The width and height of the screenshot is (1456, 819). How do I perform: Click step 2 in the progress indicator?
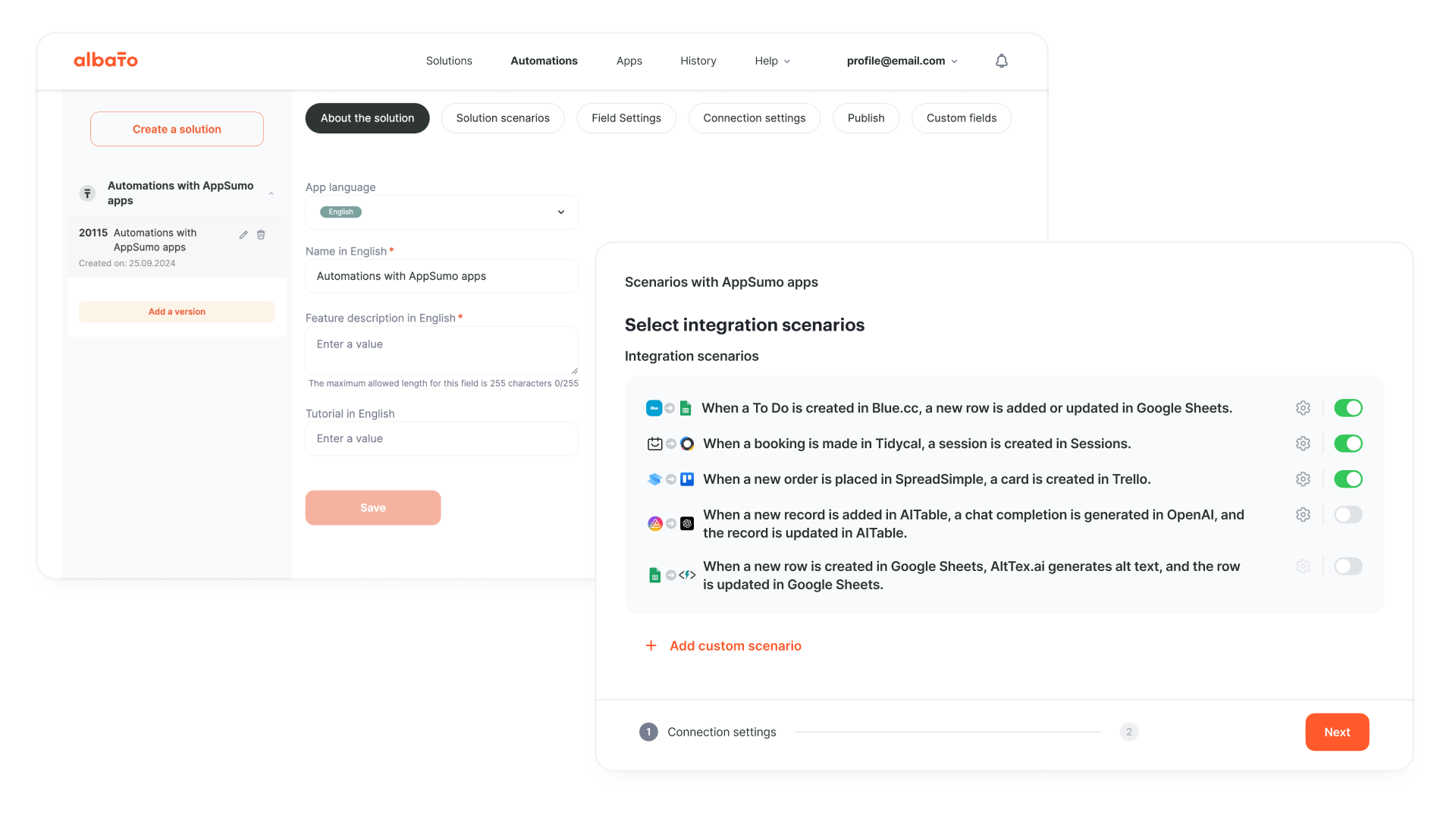point(1128,732)
